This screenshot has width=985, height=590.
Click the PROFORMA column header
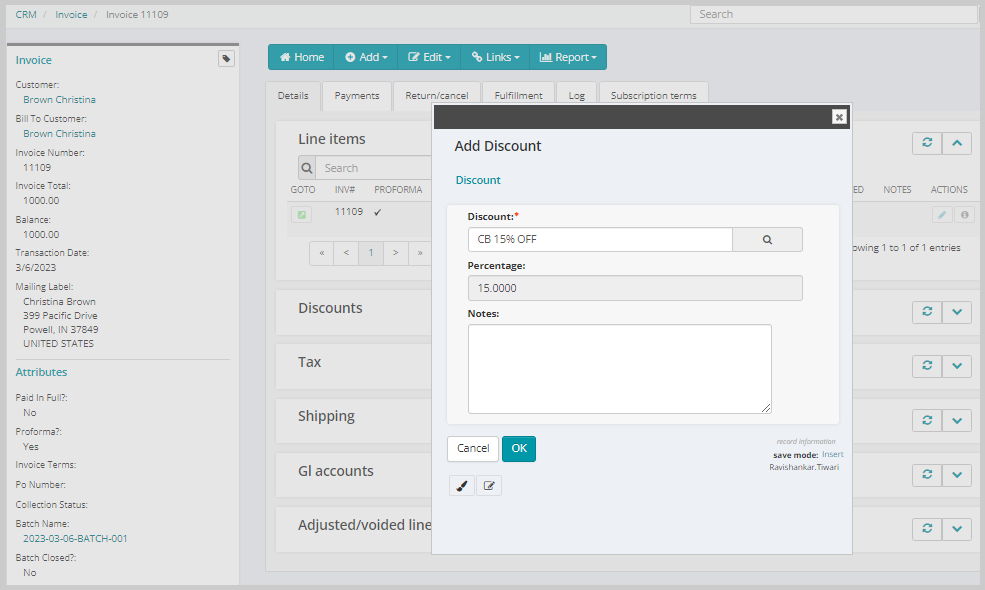click(x=398, y=190)
